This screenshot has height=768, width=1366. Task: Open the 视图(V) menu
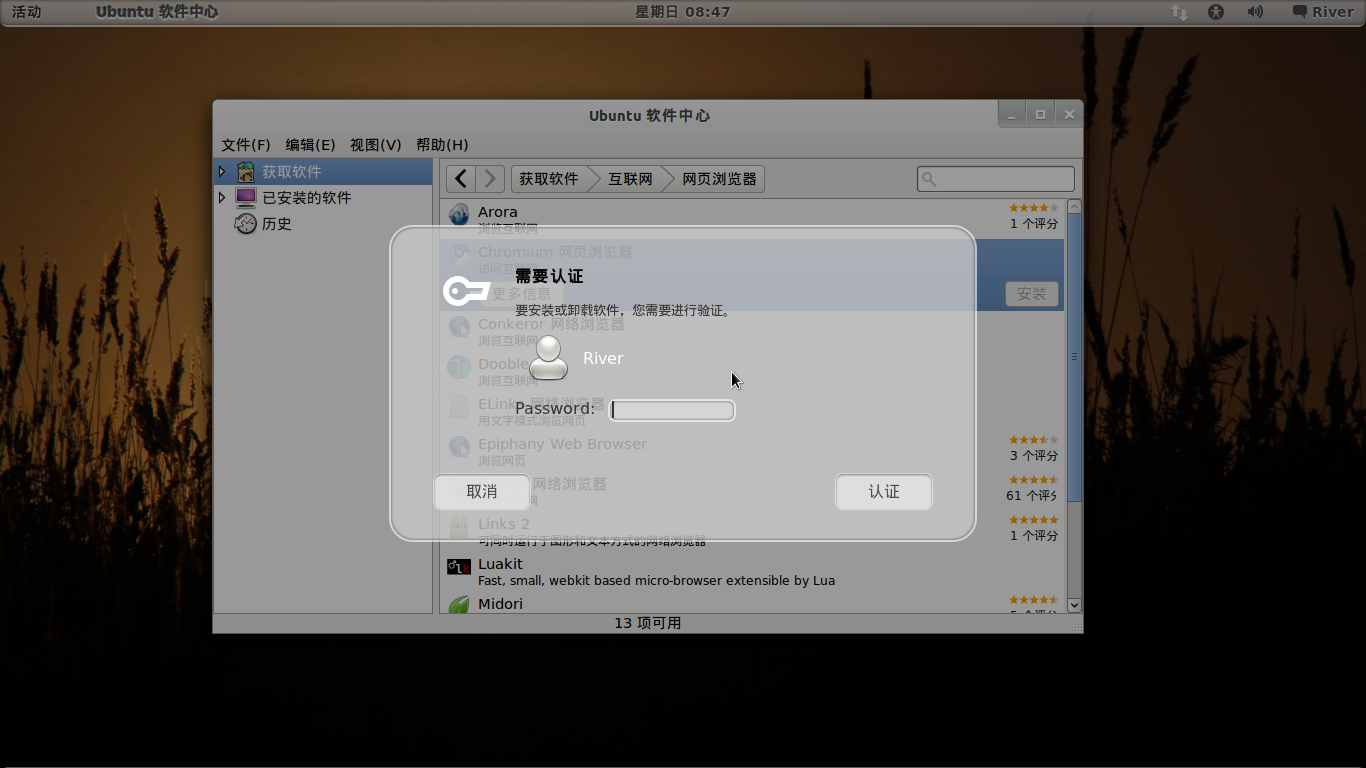pos(375,145)
